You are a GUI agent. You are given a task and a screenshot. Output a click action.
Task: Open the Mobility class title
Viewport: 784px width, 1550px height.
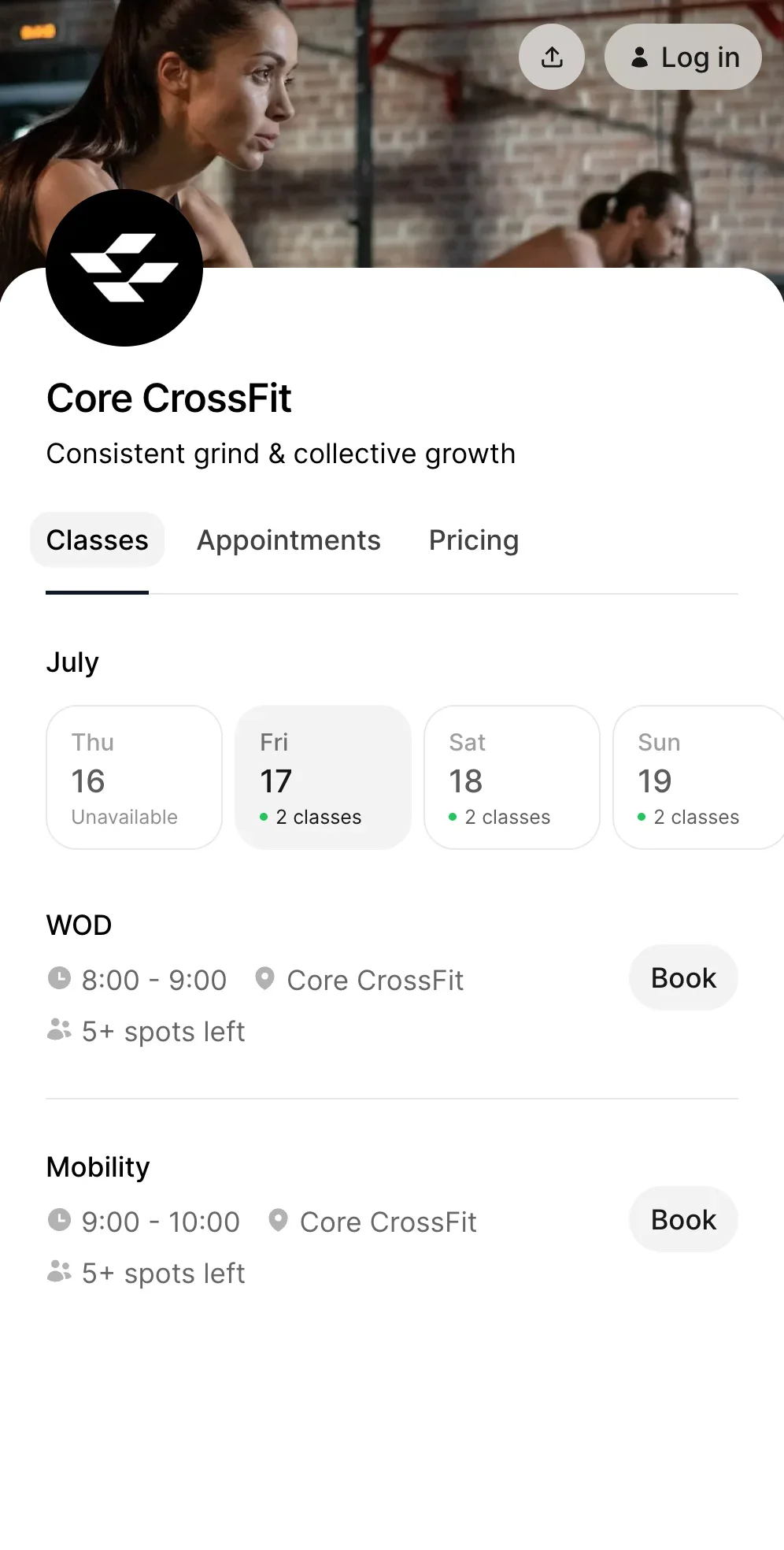[98, 1167]
